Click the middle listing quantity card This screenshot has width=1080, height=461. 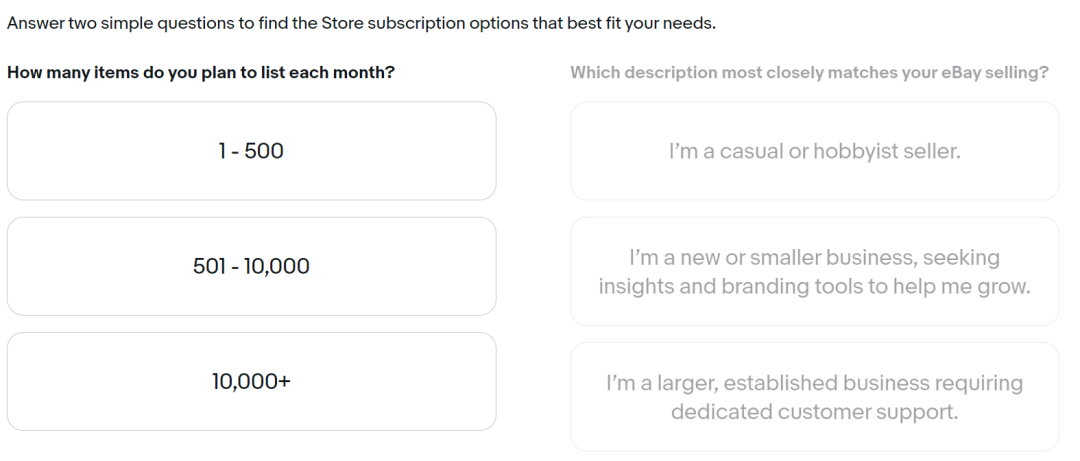click(251, 266)
